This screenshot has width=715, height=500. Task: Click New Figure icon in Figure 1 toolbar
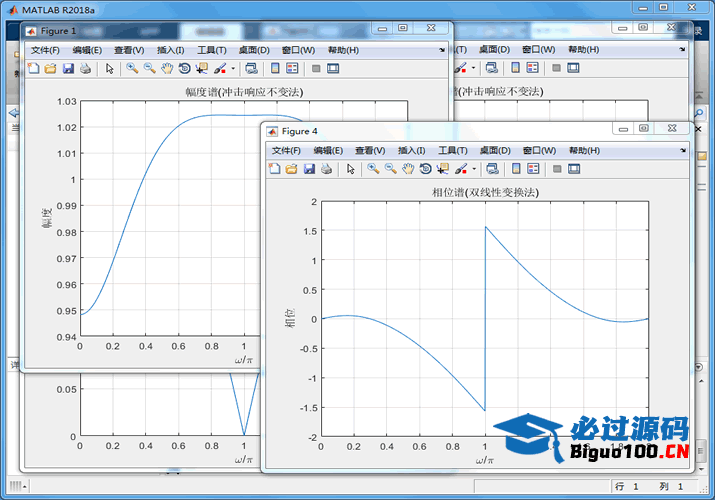[33, 68]
